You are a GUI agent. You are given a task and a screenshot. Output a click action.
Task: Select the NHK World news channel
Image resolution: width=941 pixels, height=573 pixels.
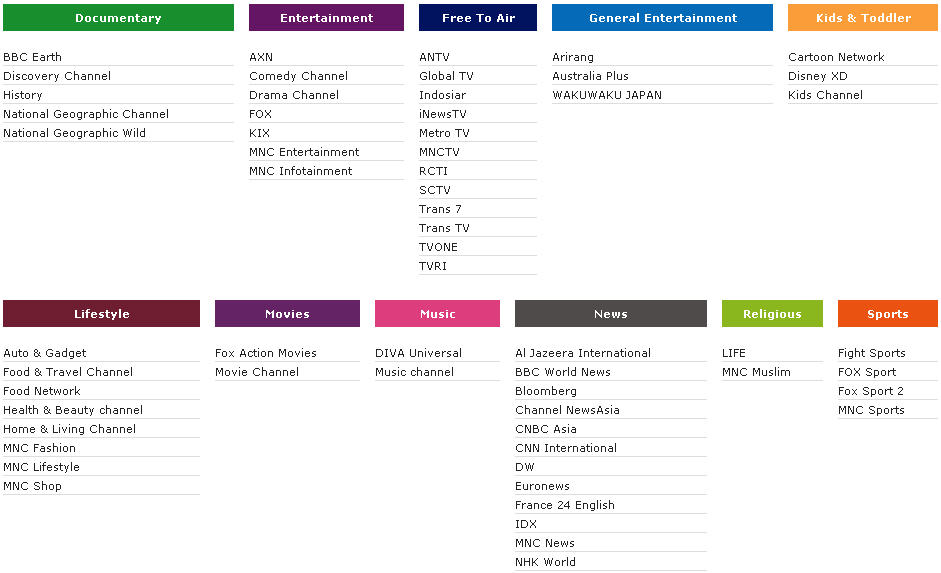[x=545, y=562]
